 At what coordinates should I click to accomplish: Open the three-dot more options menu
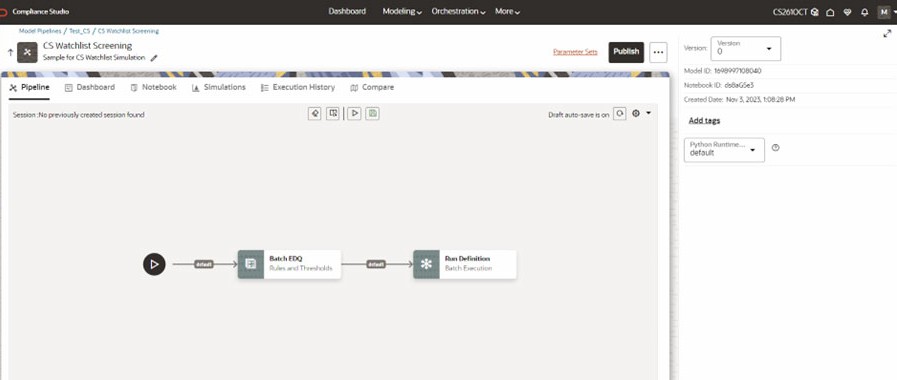tap(658, 53)
